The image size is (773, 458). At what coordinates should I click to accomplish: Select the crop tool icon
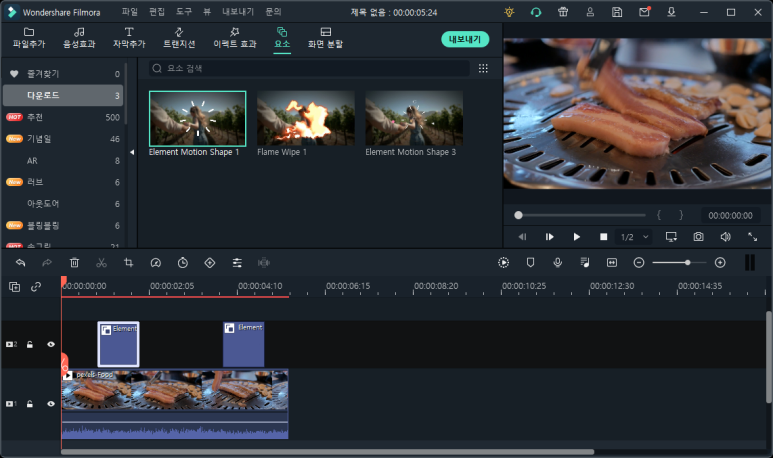pyautogui.click(x=129, y=263)
